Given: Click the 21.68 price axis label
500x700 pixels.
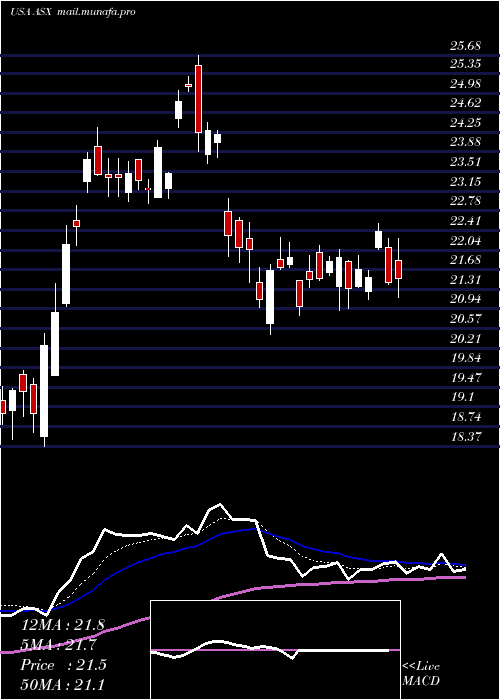Looking at the screenshot, I should tap(465, 260).
